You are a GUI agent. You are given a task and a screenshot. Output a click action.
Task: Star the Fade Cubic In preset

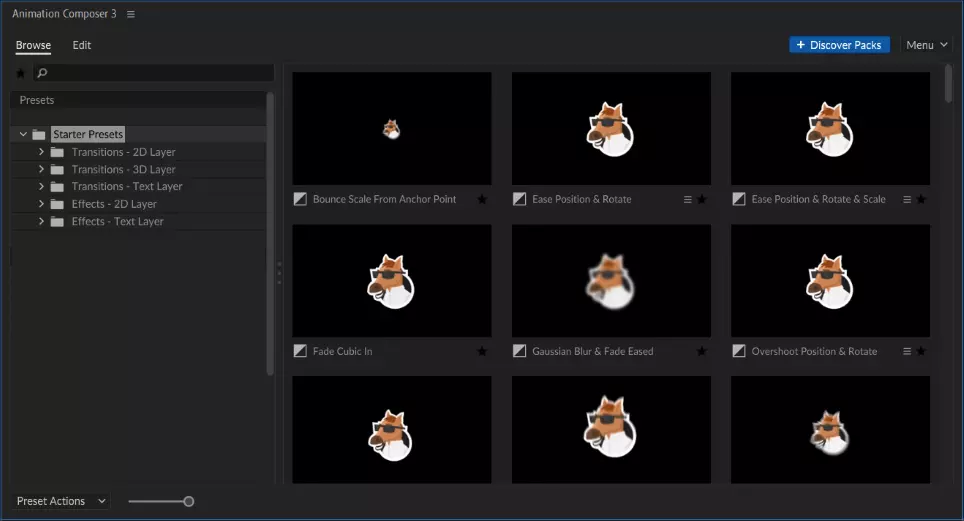pyautogui.click(x=482, y=351)
